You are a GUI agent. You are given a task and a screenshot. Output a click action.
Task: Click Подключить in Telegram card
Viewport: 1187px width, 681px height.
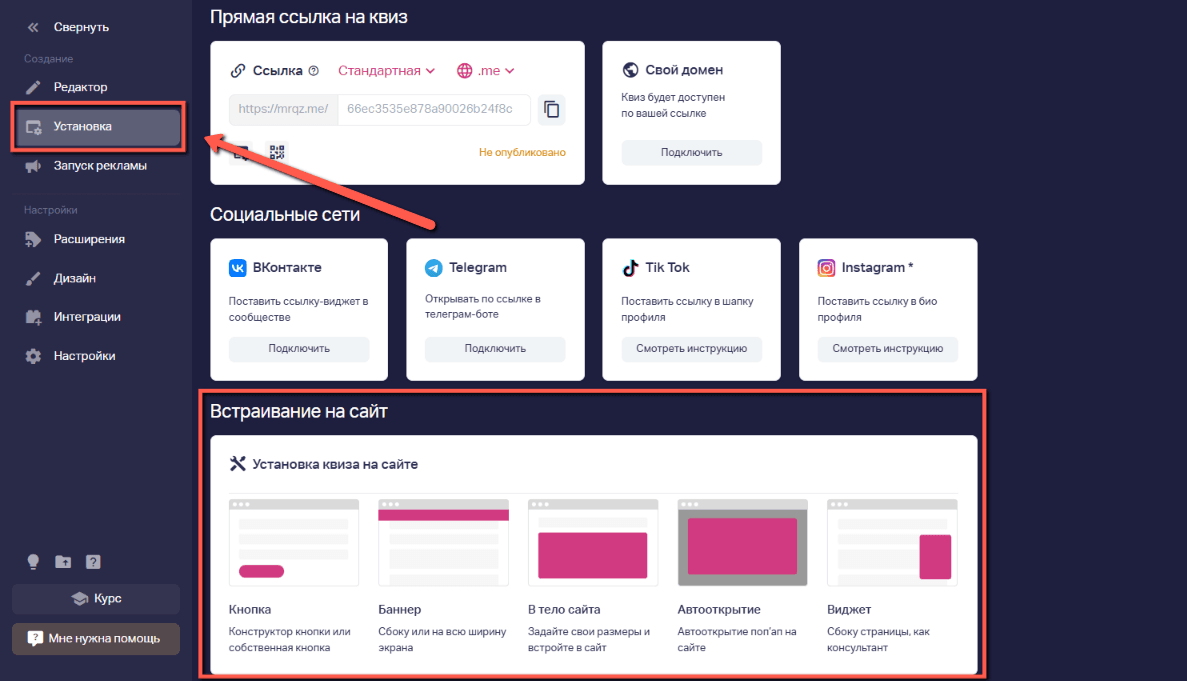point(495,349)
